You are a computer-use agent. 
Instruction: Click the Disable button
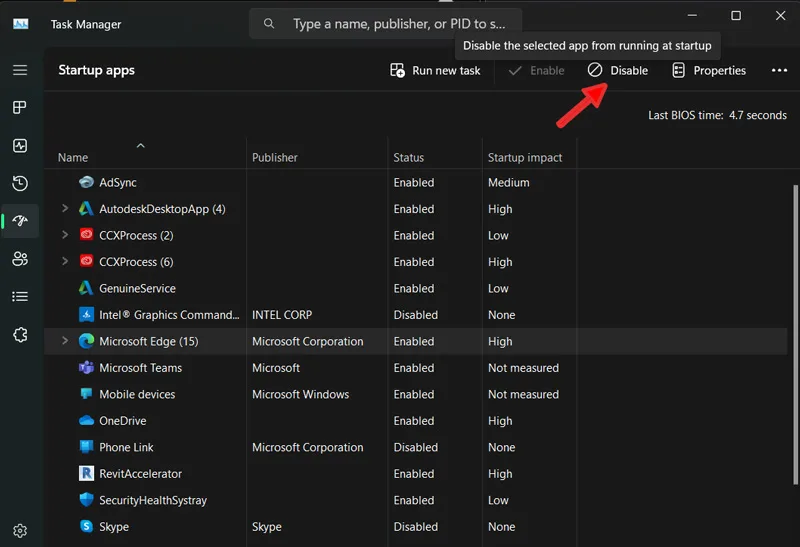point(618,70)
